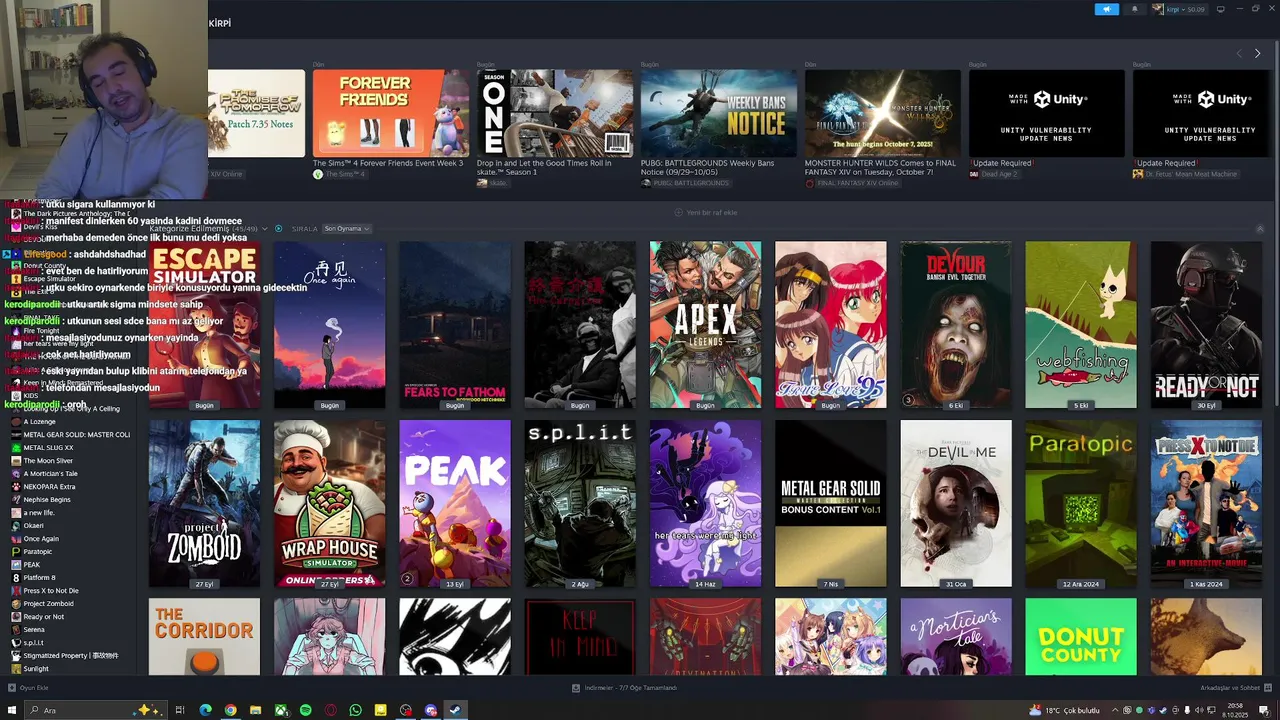Image resolution: width=1280 pixels, height=720 pixels.
Task: Open Apex Legends game cover
Action: (x=705, y=324)
